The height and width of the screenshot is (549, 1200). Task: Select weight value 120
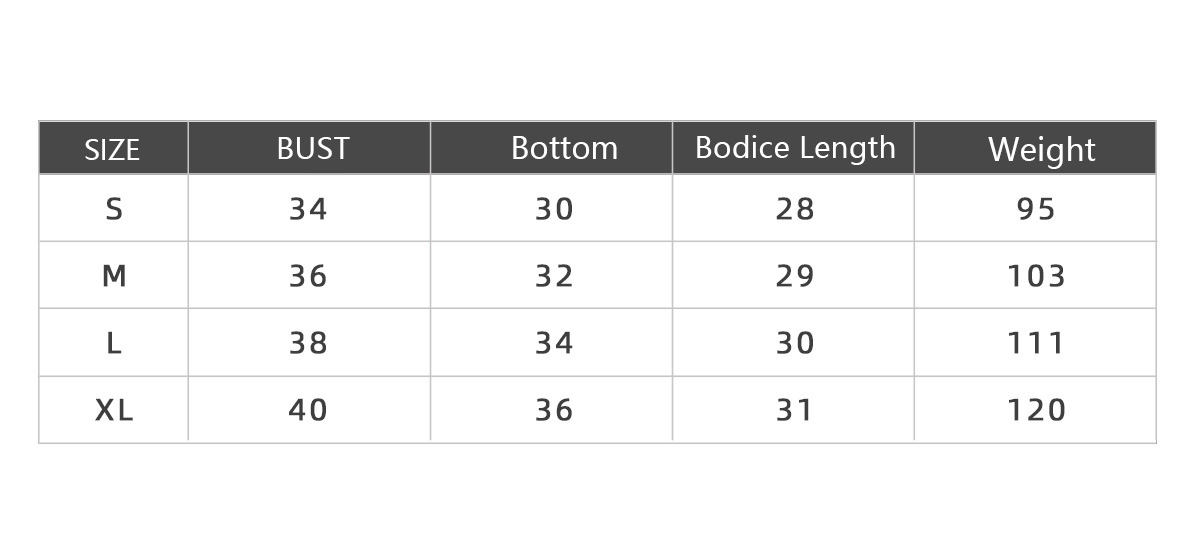click(x=1036, y=410)
